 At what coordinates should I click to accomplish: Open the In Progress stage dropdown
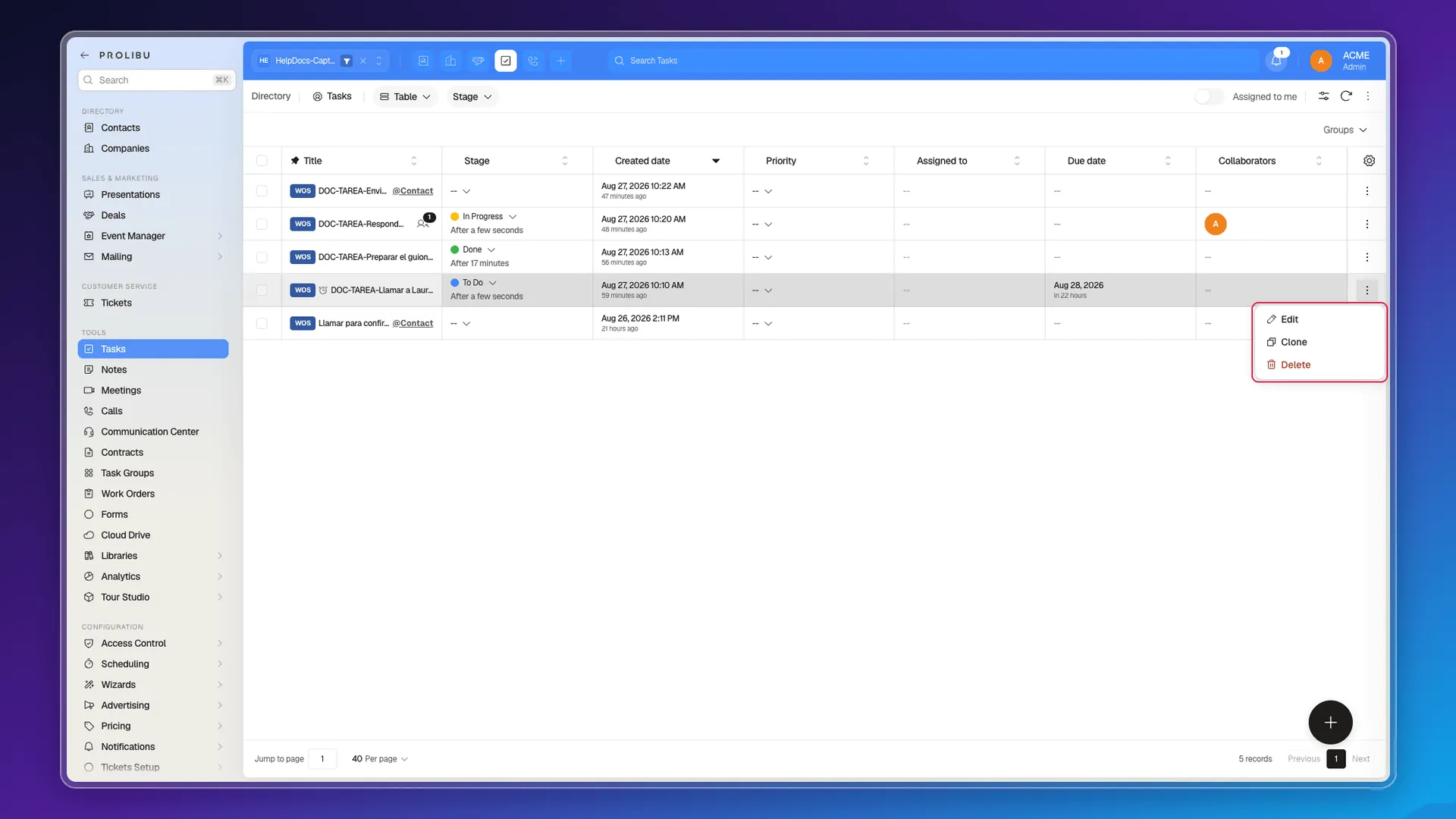(x=483, y=217)
